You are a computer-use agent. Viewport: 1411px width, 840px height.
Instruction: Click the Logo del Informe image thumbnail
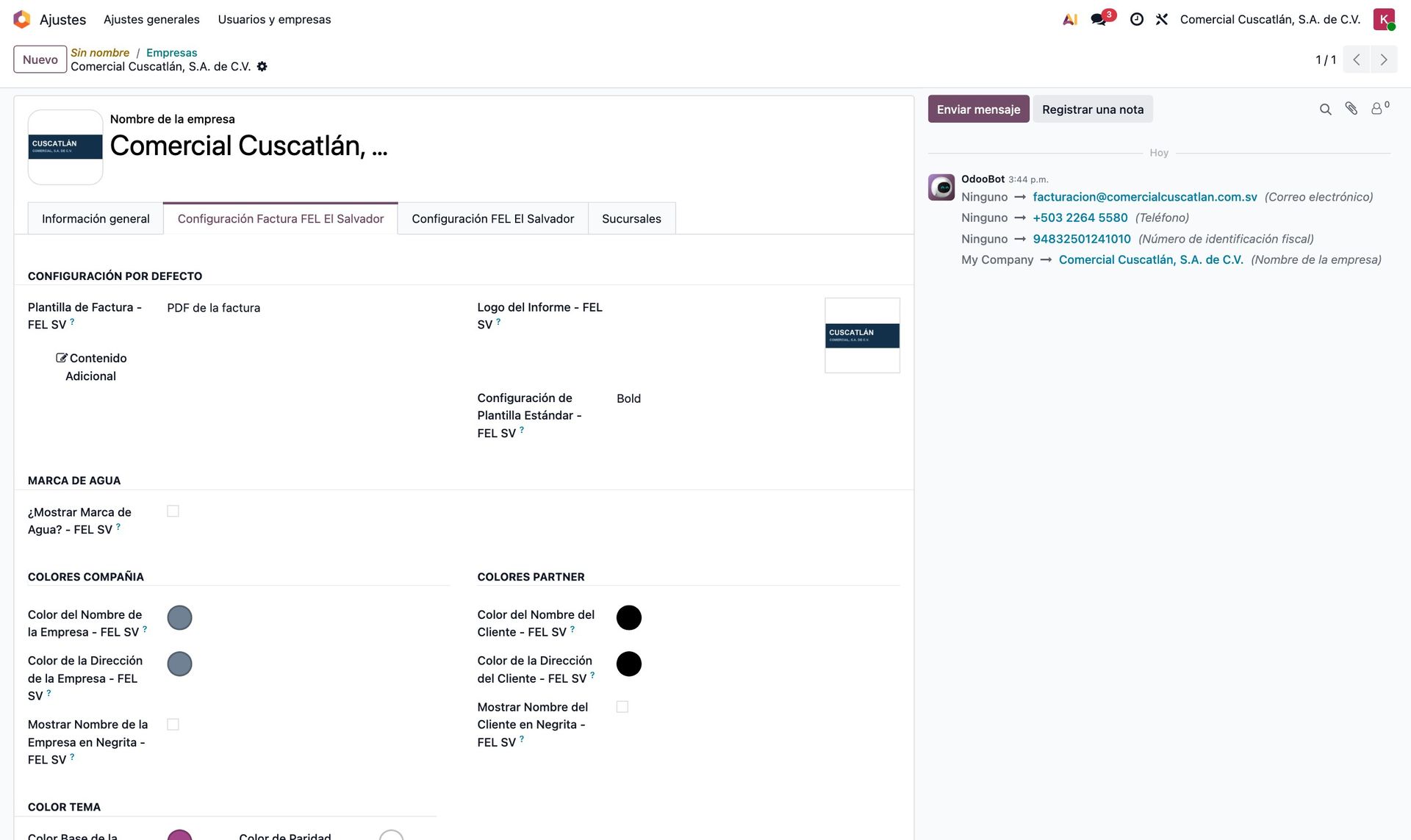click(x=862, y=335)
